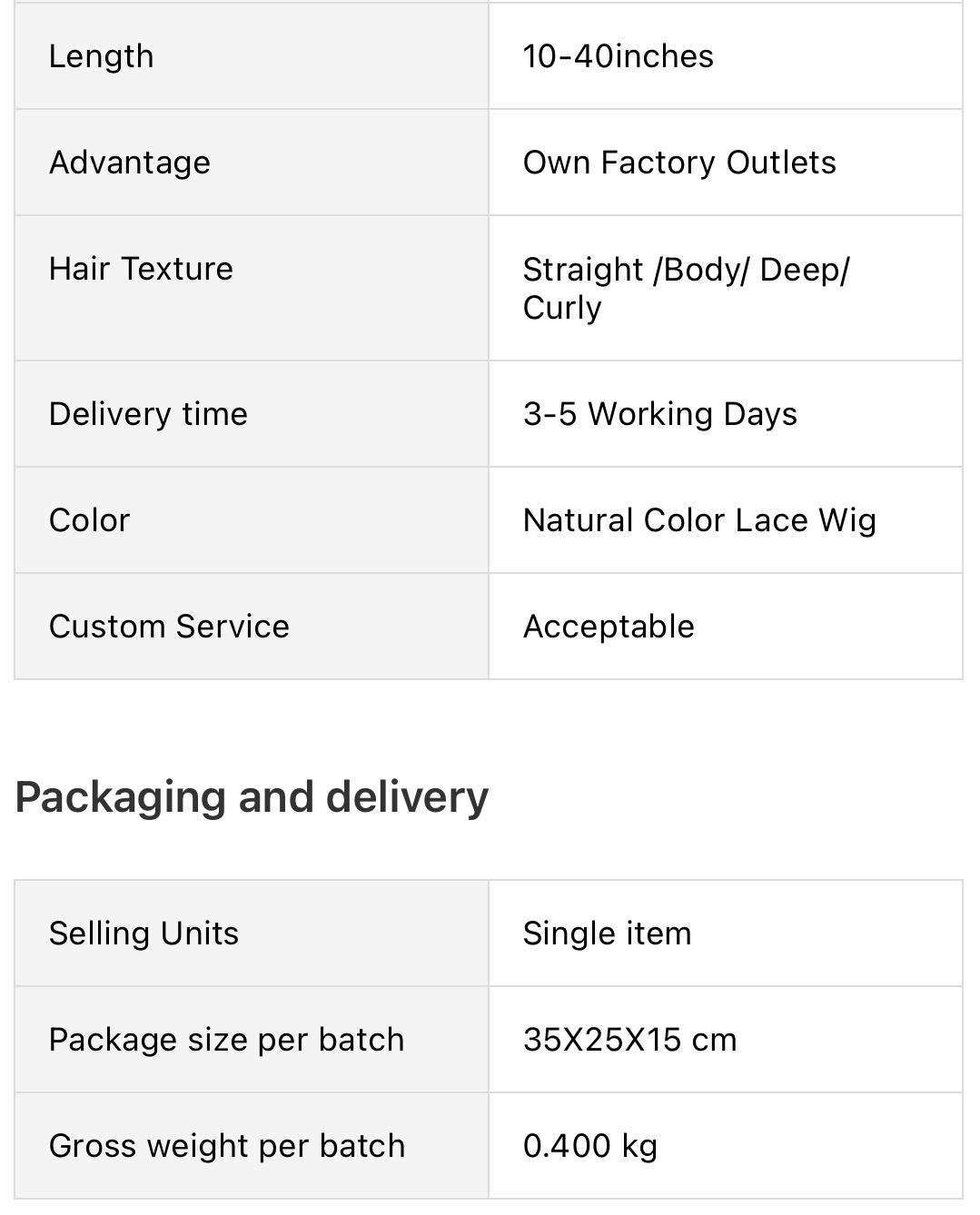Select the Single item value
The width and height of the screenshot is (980, 1215).
pyautogui.click(x=607, y=933)
